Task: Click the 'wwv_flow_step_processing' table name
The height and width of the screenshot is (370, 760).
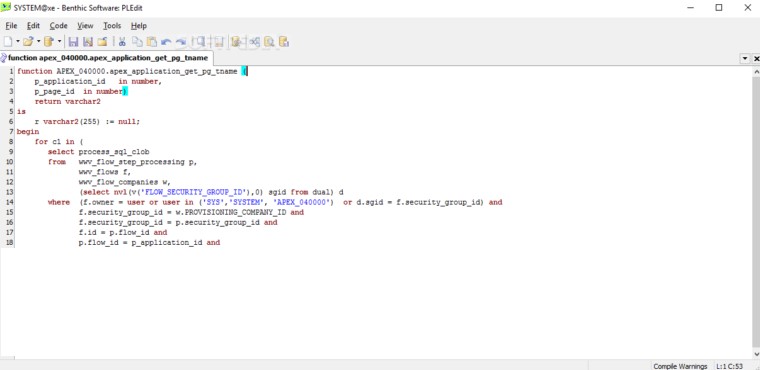Action: (x=132, y=162)
